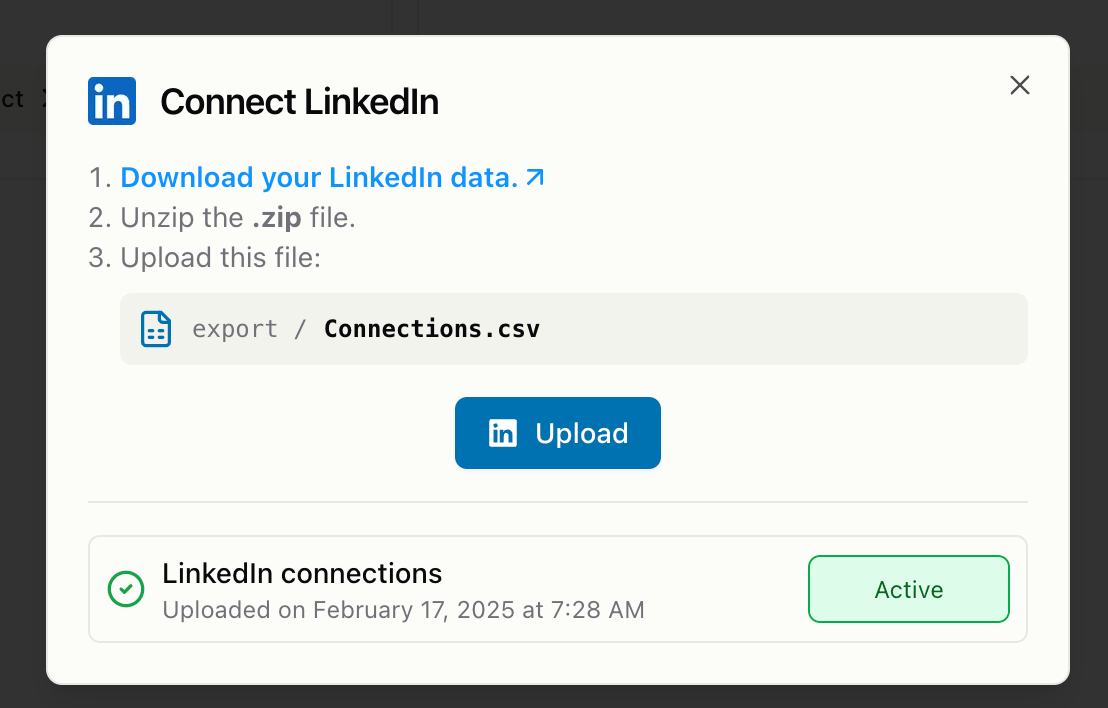Close the Connect LinkedIn dialog
The image size is (1108, 708).
tap(1019, 85)
